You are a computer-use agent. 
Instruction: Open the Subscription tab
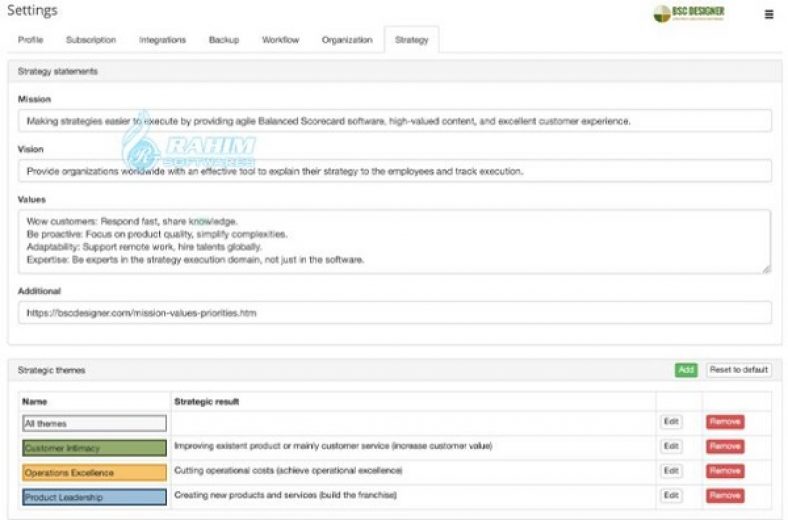coord(91,40)
